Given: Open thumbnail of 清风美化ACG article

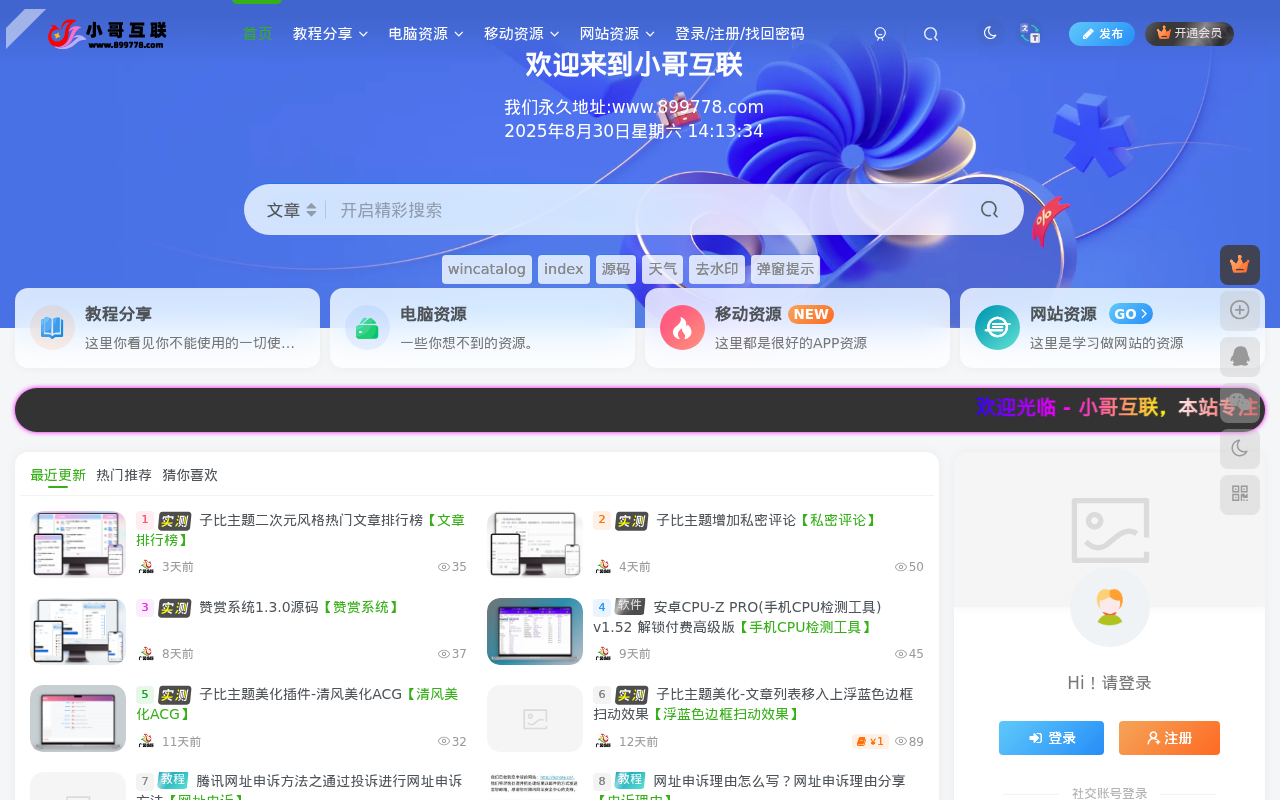Looking at the screenshot, I should 78,718.
